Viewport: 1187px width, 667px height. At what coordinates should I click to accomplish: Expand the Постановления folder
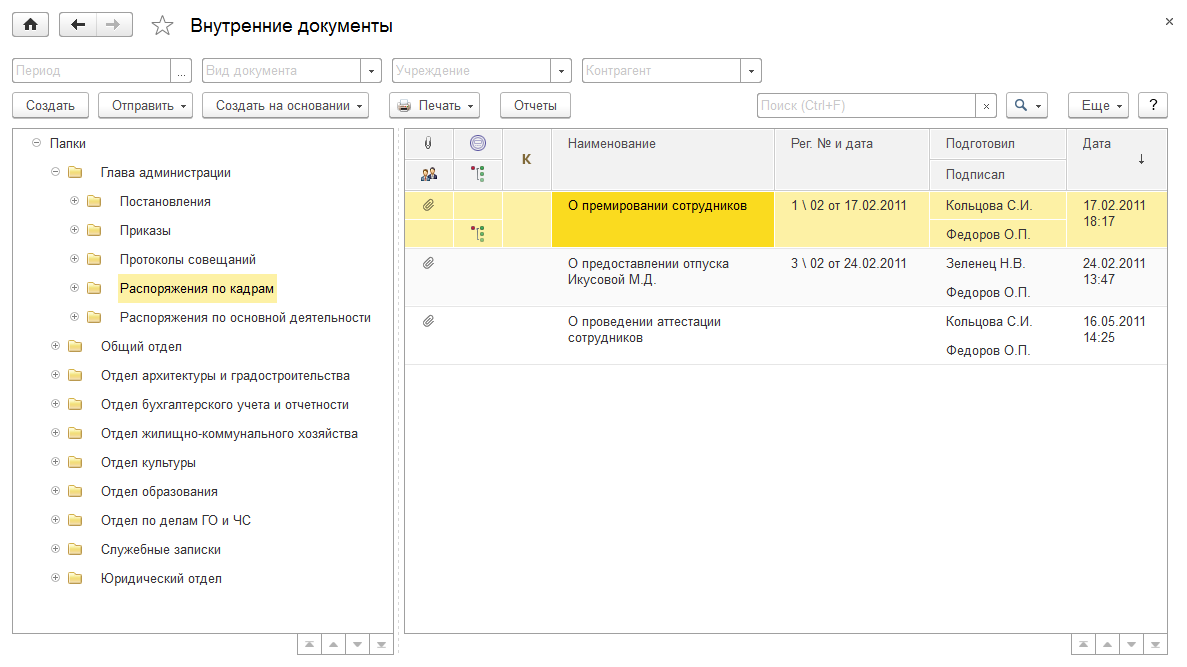pyautogui.click(x=74, y=201)
